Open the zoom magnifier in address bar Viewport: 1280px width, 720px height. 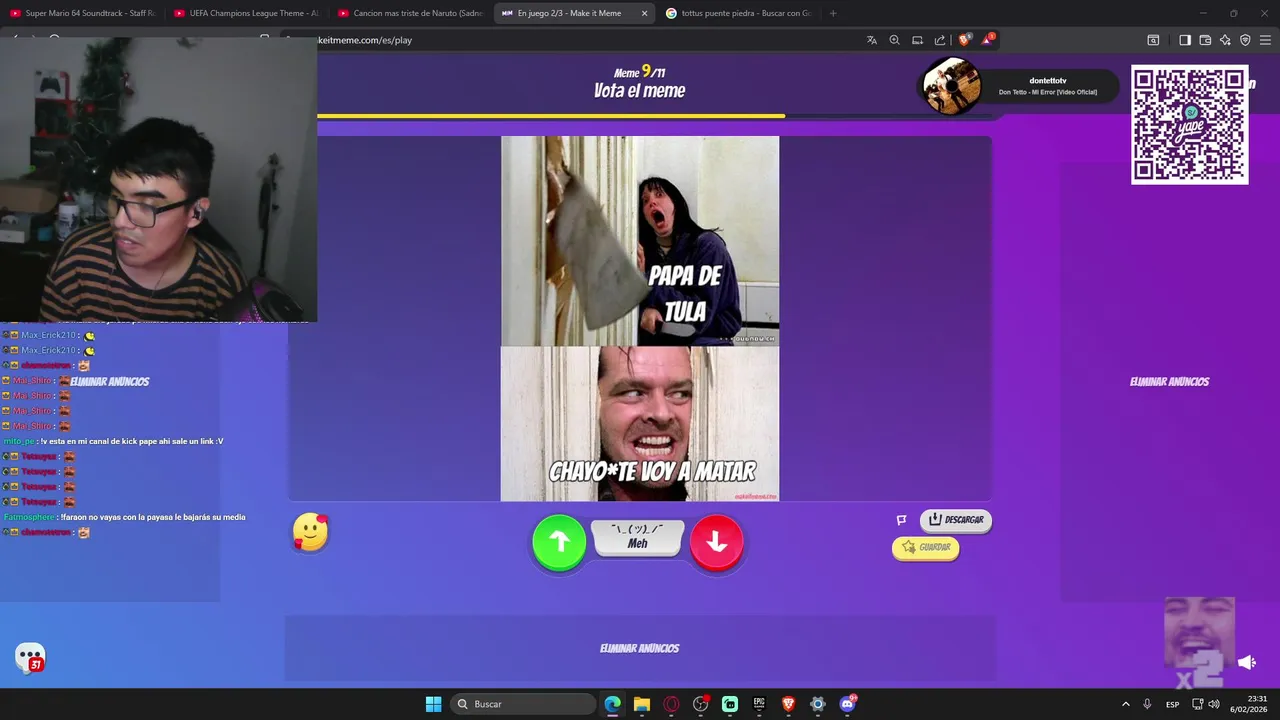894,40
